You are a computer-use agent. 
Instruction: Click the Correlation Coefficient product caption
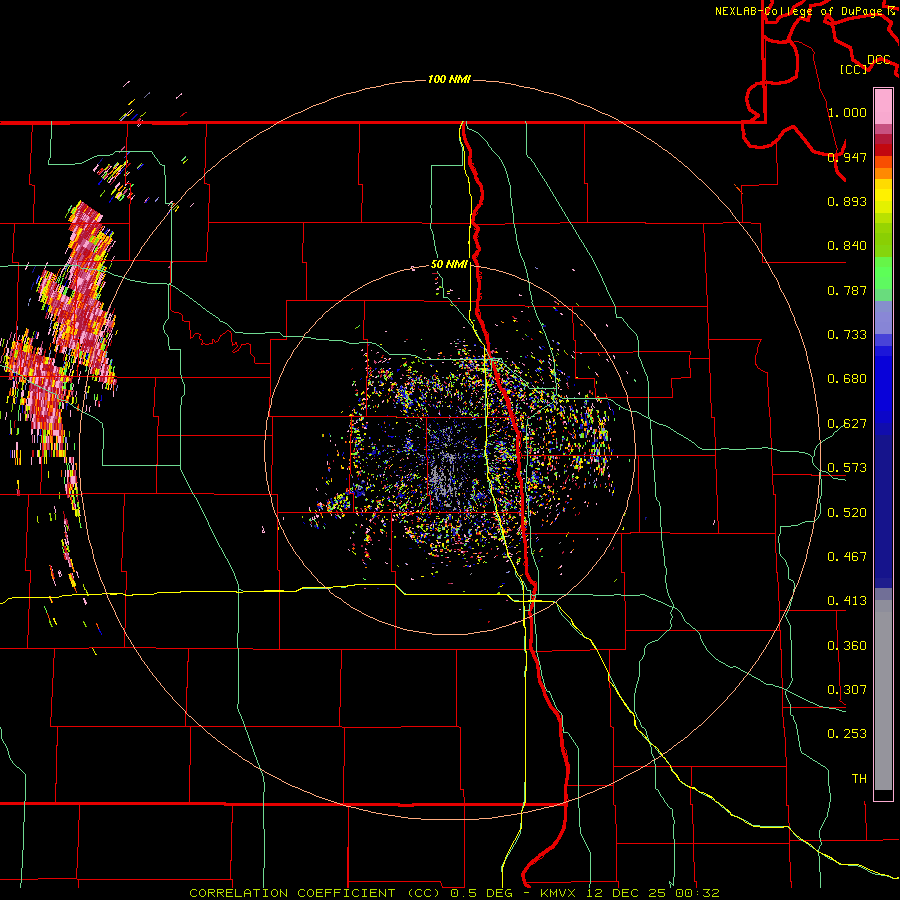click(454, 893)
